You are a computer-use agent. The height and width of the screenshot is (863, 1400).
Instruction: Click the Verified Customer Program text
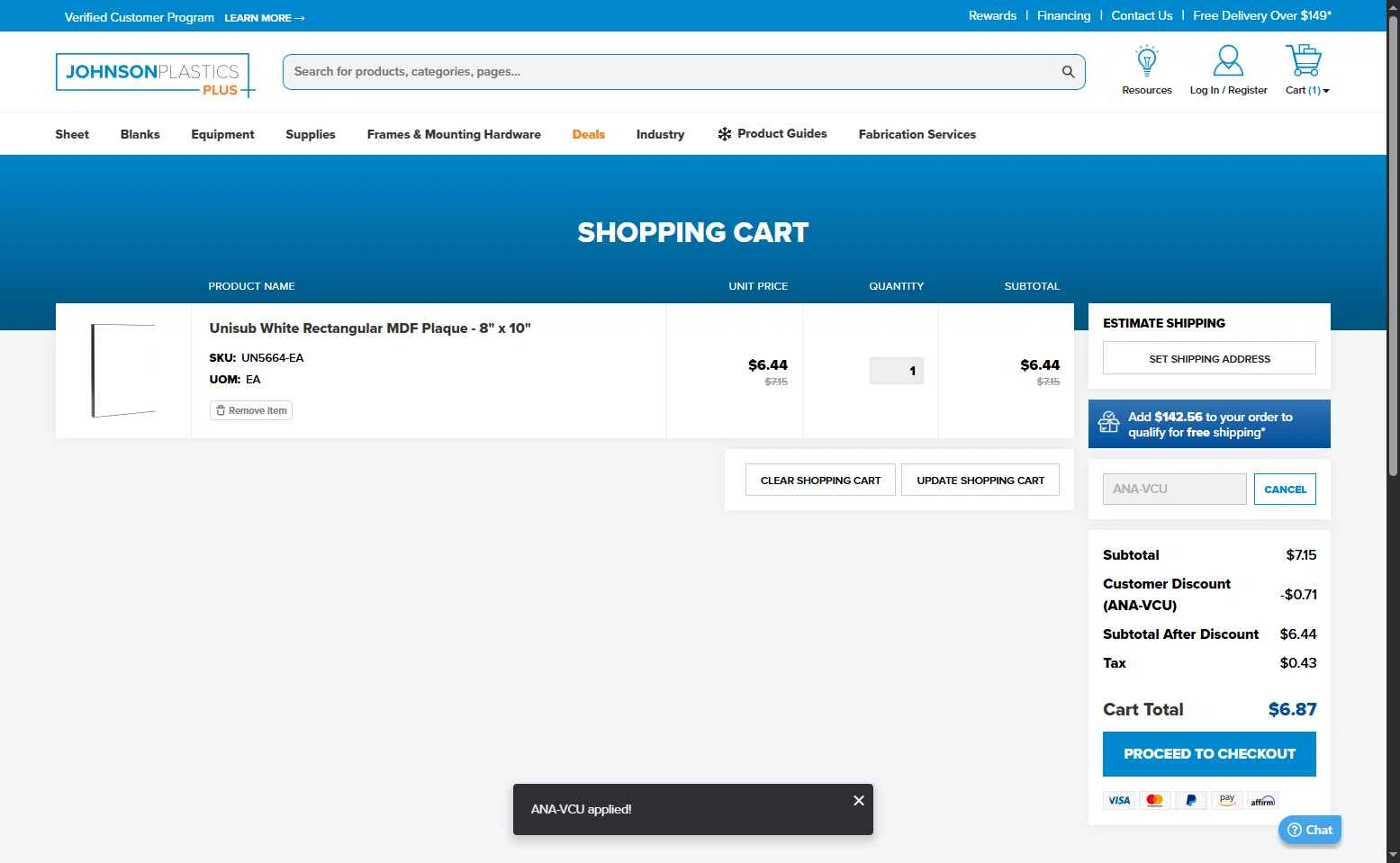click(140, 17)
